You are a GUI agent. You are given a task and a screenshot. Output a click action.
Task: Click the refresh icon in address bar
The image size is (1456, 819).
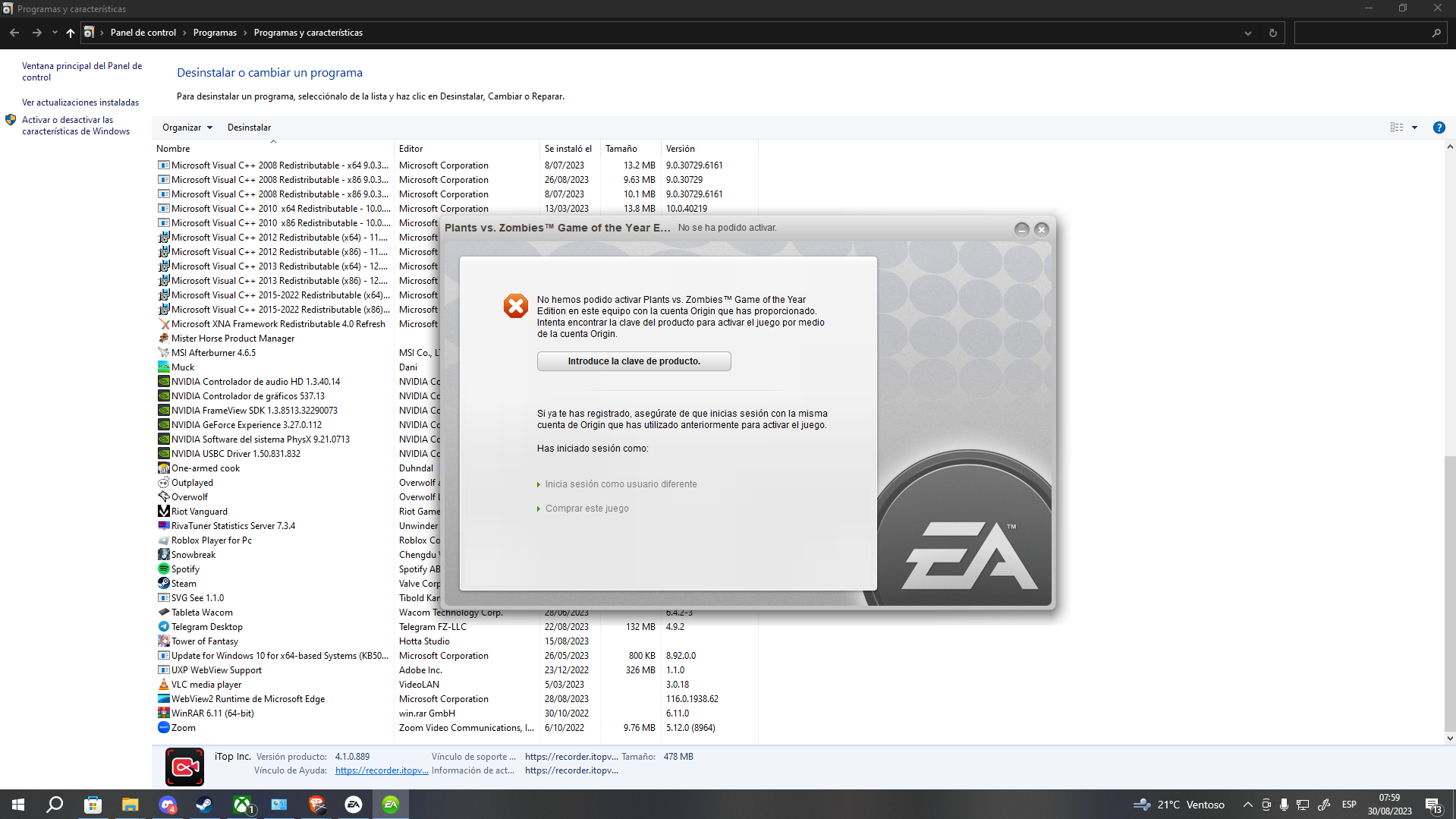(x=1272, y=33)
